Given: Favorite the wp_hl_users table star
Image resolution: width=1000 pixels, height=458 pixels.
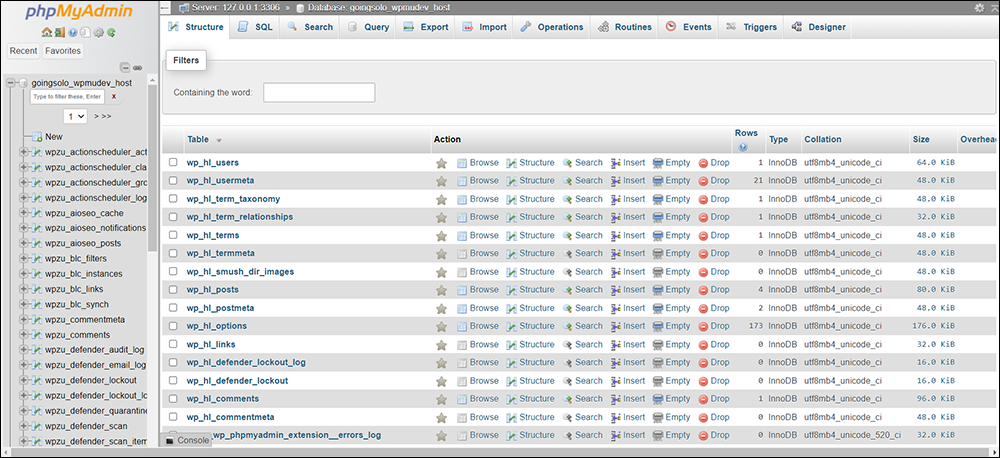Looking at the screenshot, I should pos(441,163).
